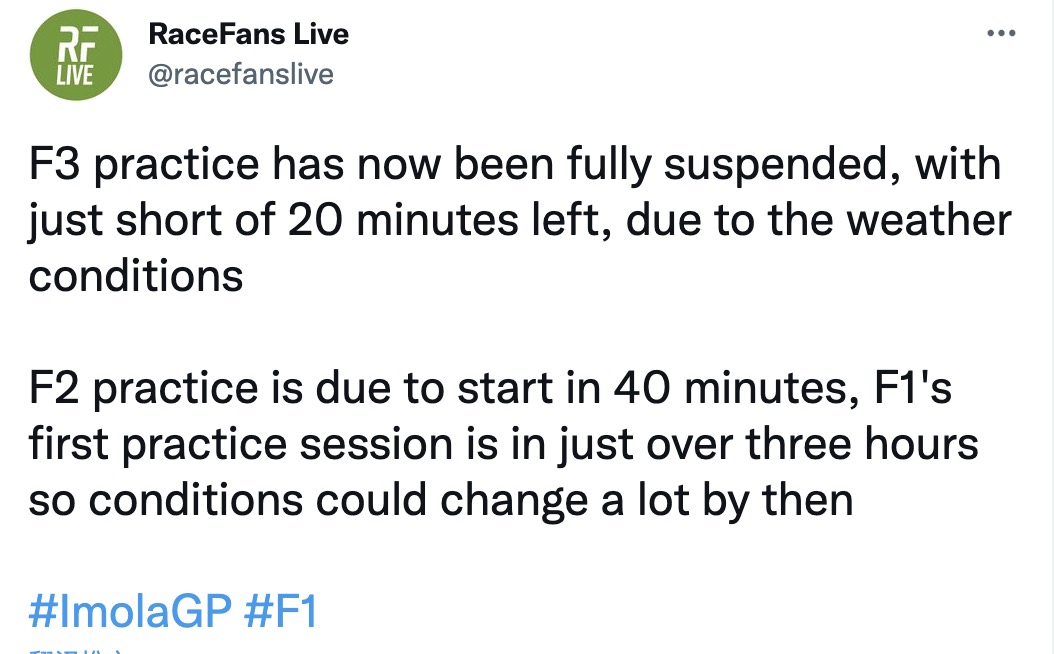Open the #F1 hashtag
1054x654 pixels.
[281, 611]
